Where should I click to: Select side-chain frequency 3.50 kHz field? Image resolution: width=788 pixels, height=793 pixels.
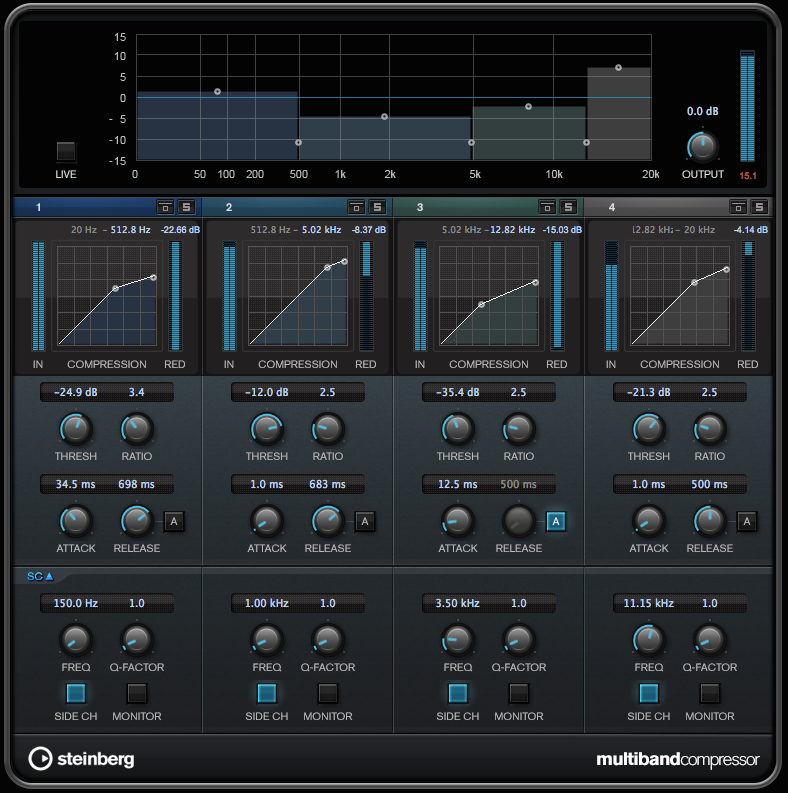coord(457,603)
